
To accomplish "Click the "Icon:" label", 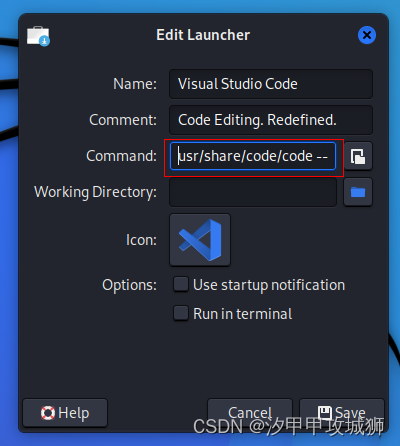I will point(141,240).
